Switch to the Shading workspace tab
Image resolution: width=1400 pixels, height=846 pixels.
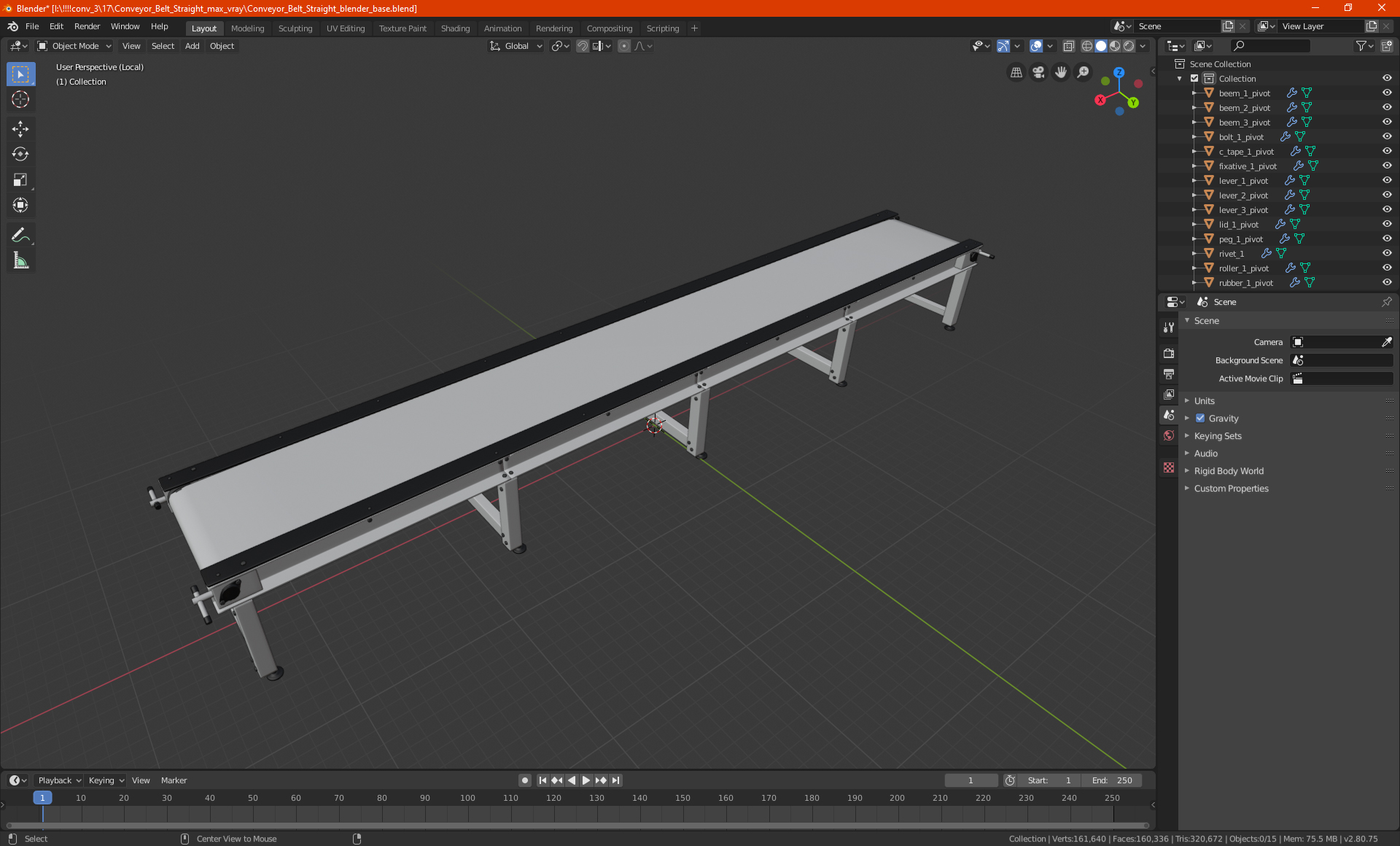(x=455, y=28)
